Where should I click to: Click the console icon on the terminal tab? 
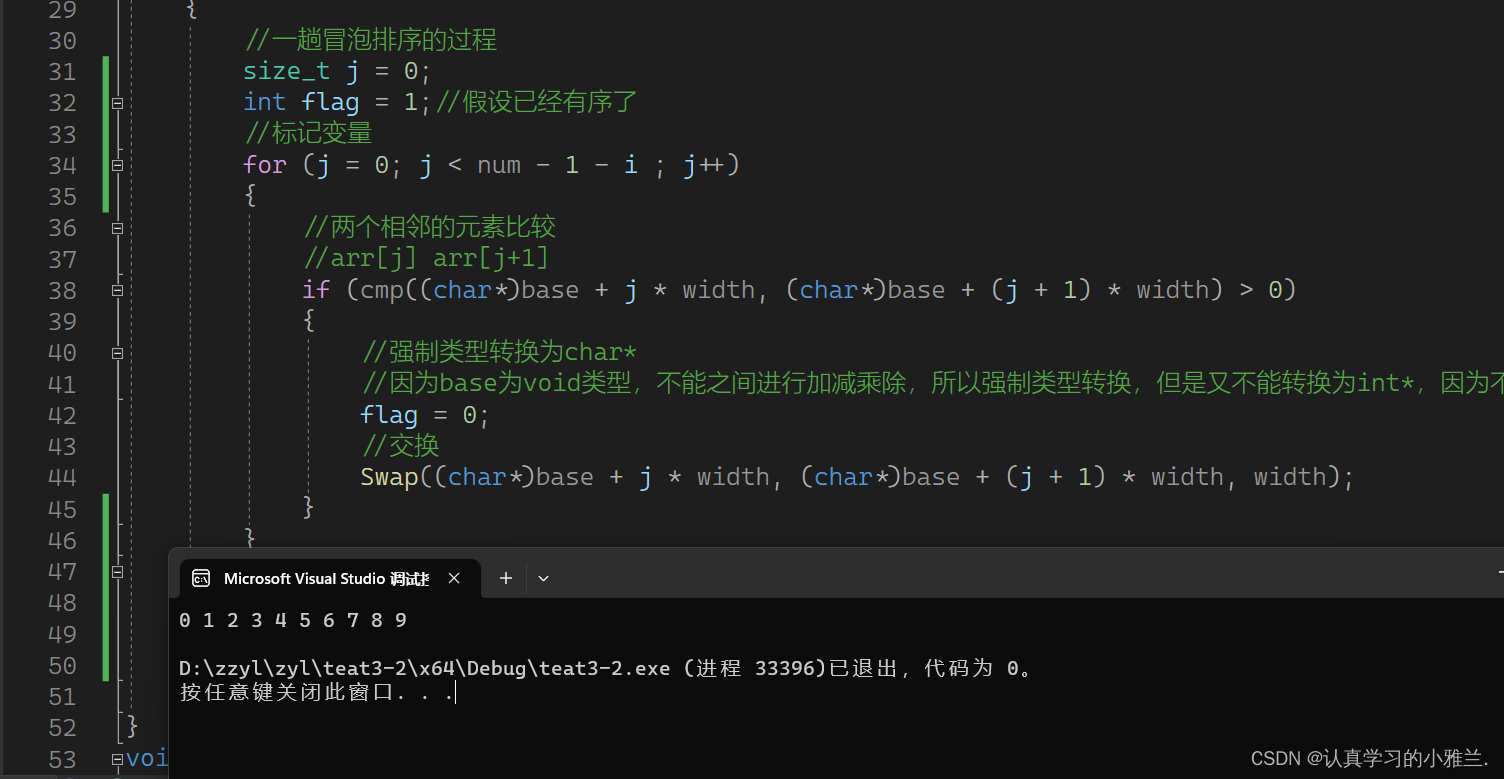point(201,578)
